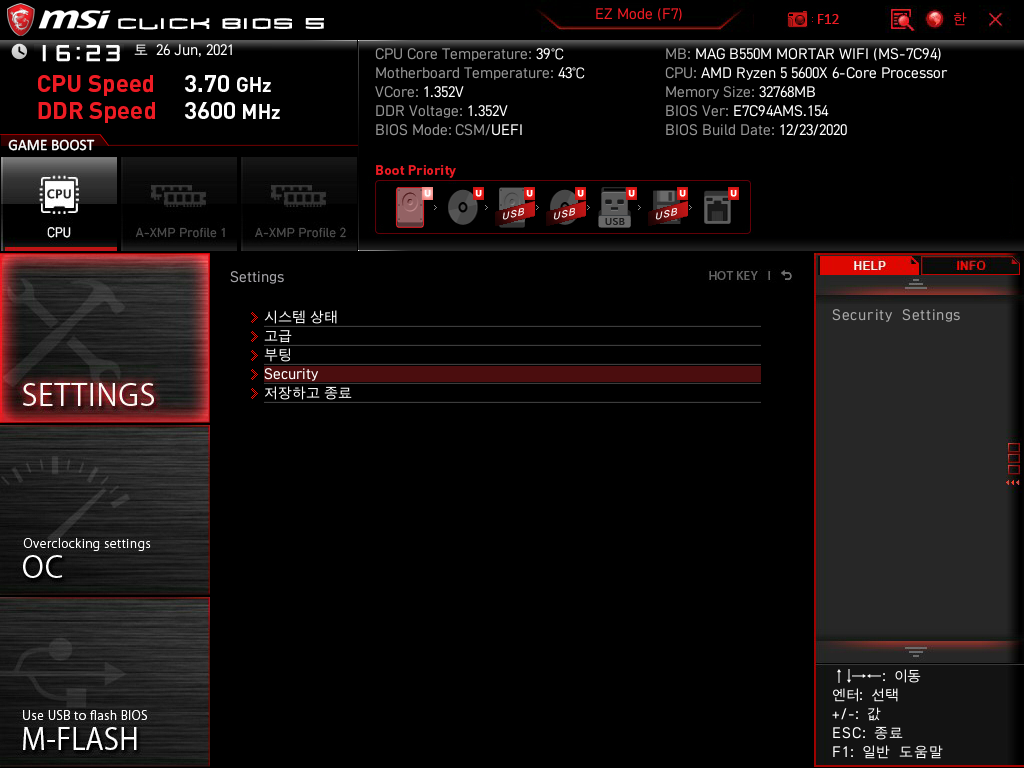Select the optical disc boot device icon
This screenshot has height=768, width=1024.
[x=464, y=207]
